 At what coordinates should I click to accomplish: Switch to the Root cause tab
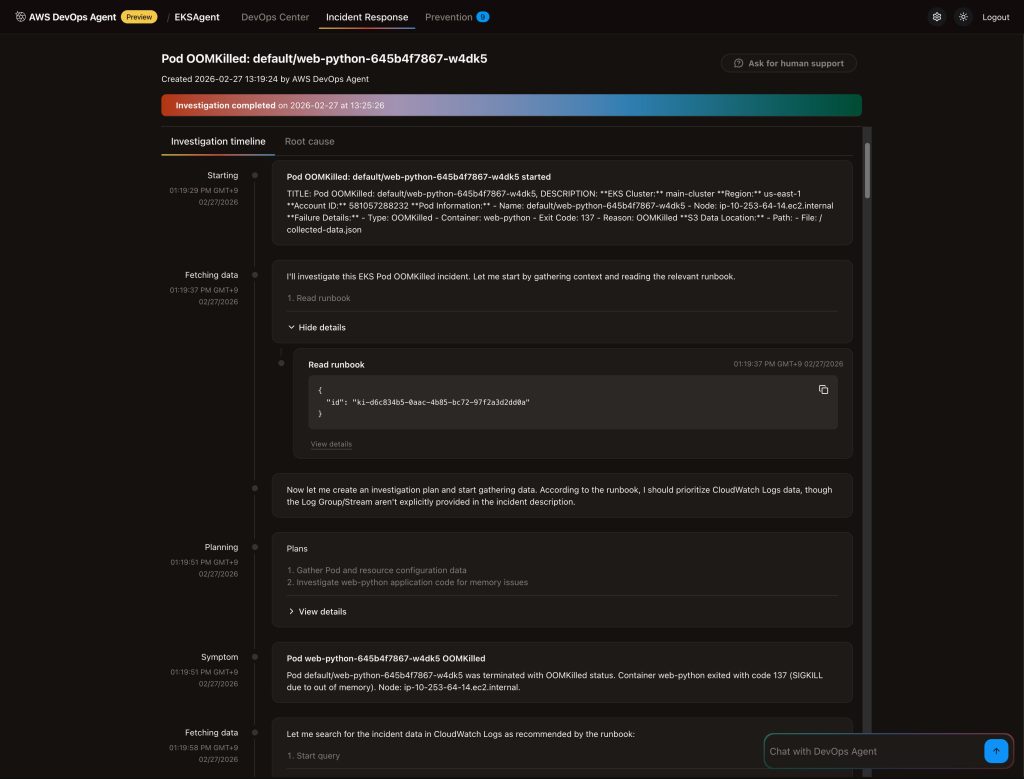[309, 142]
